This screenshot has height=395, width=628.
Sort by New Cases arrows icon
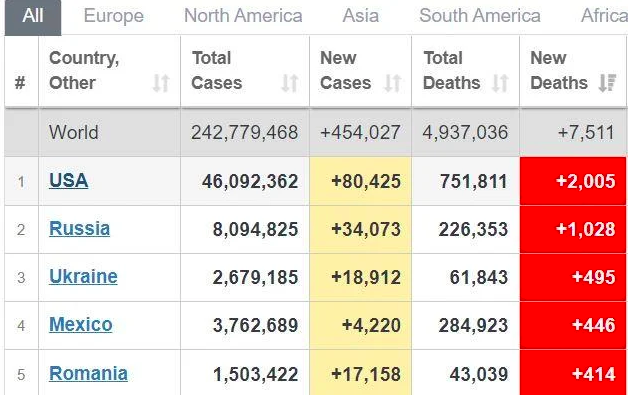pyautogui.click(x=392, y=83)
